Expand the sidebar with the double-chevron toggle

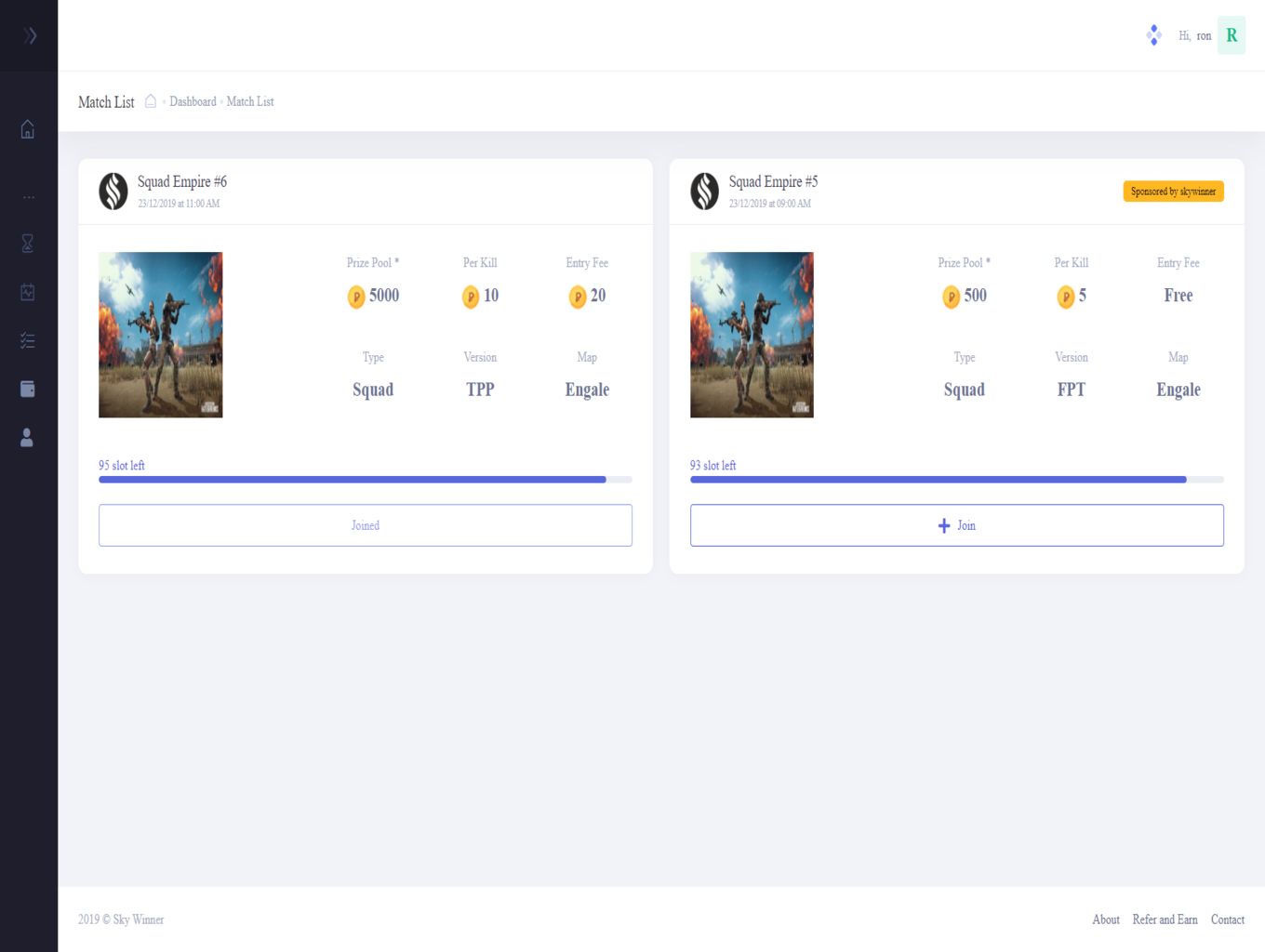[30, 35]
